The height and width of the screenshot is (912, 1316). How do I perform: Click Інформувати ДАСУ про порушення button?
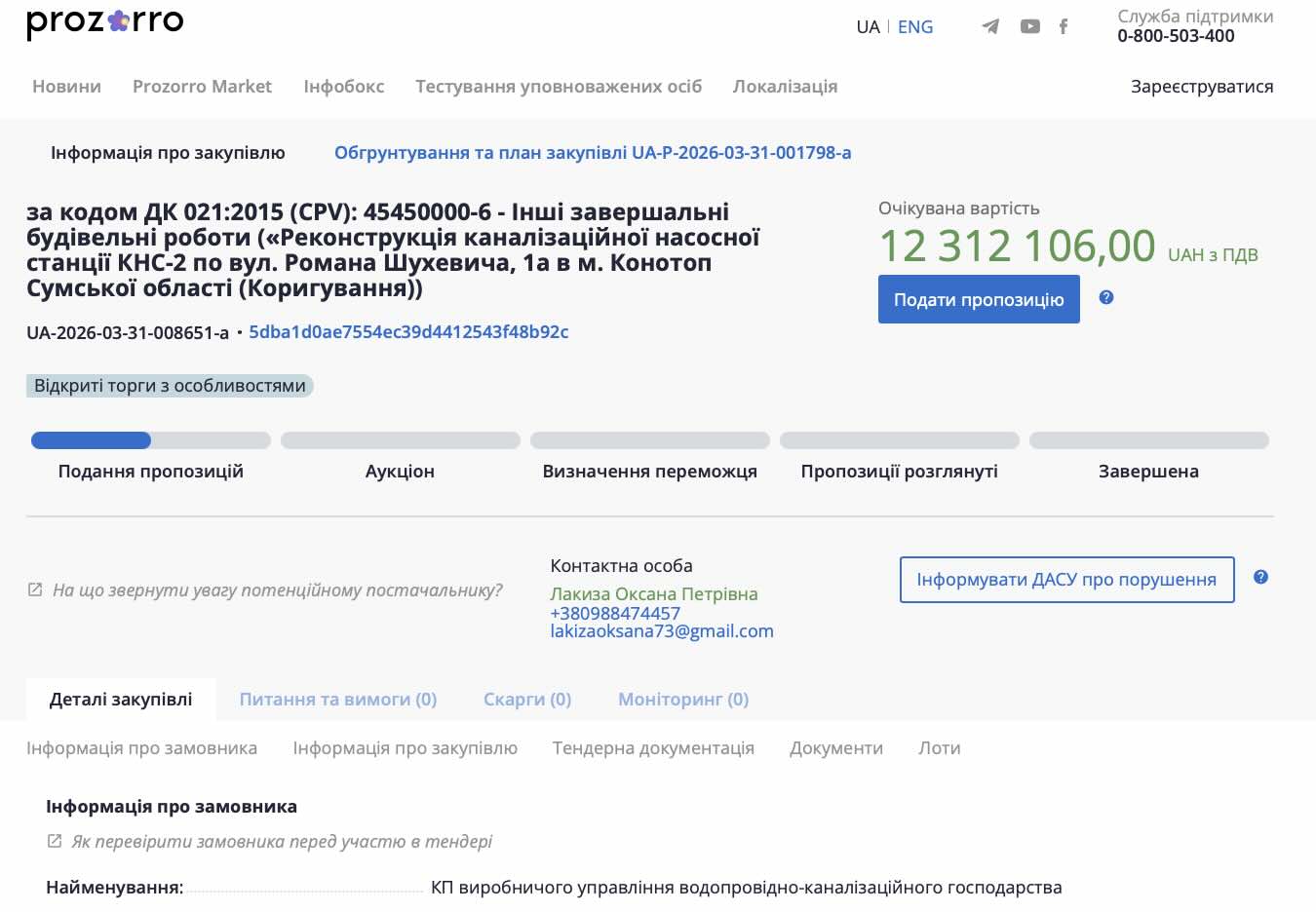[1066, 580]
